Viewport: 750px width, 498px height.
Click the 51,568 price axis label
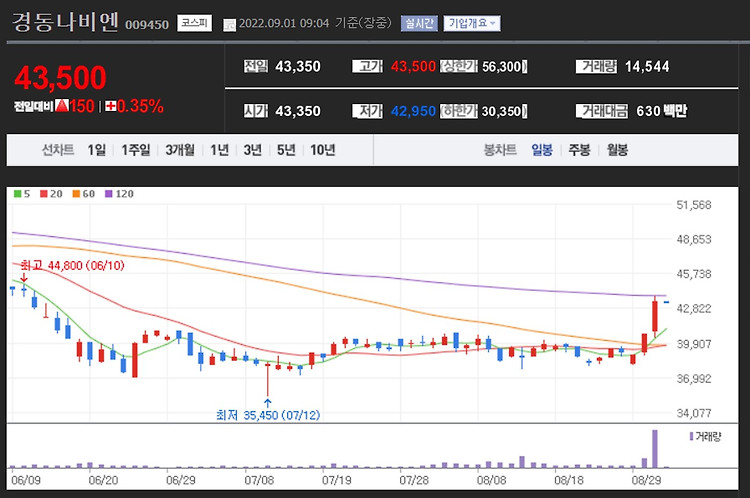coord(694,205)
